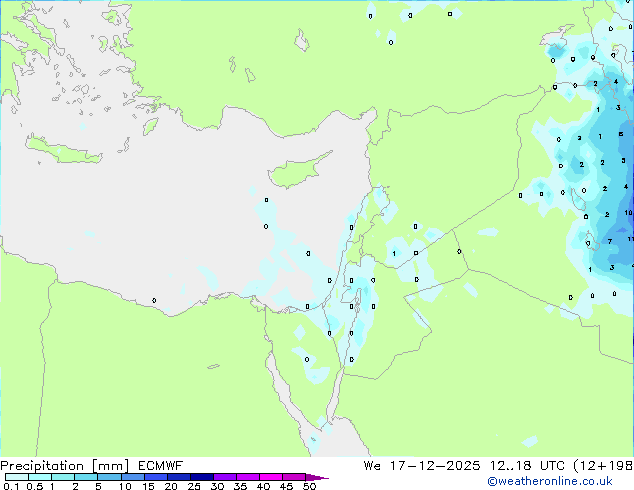
Task: Click the legend label '25'
Action: (194, 486)
